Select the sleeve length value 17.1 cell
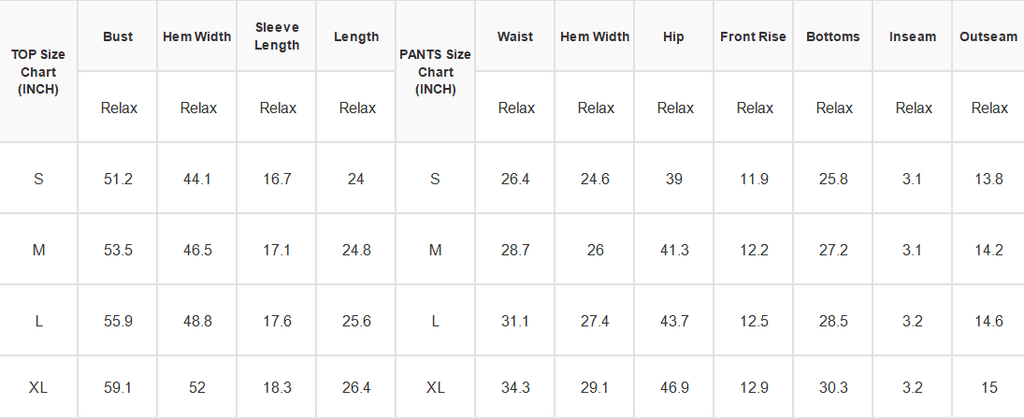 (x=276, y=250)
